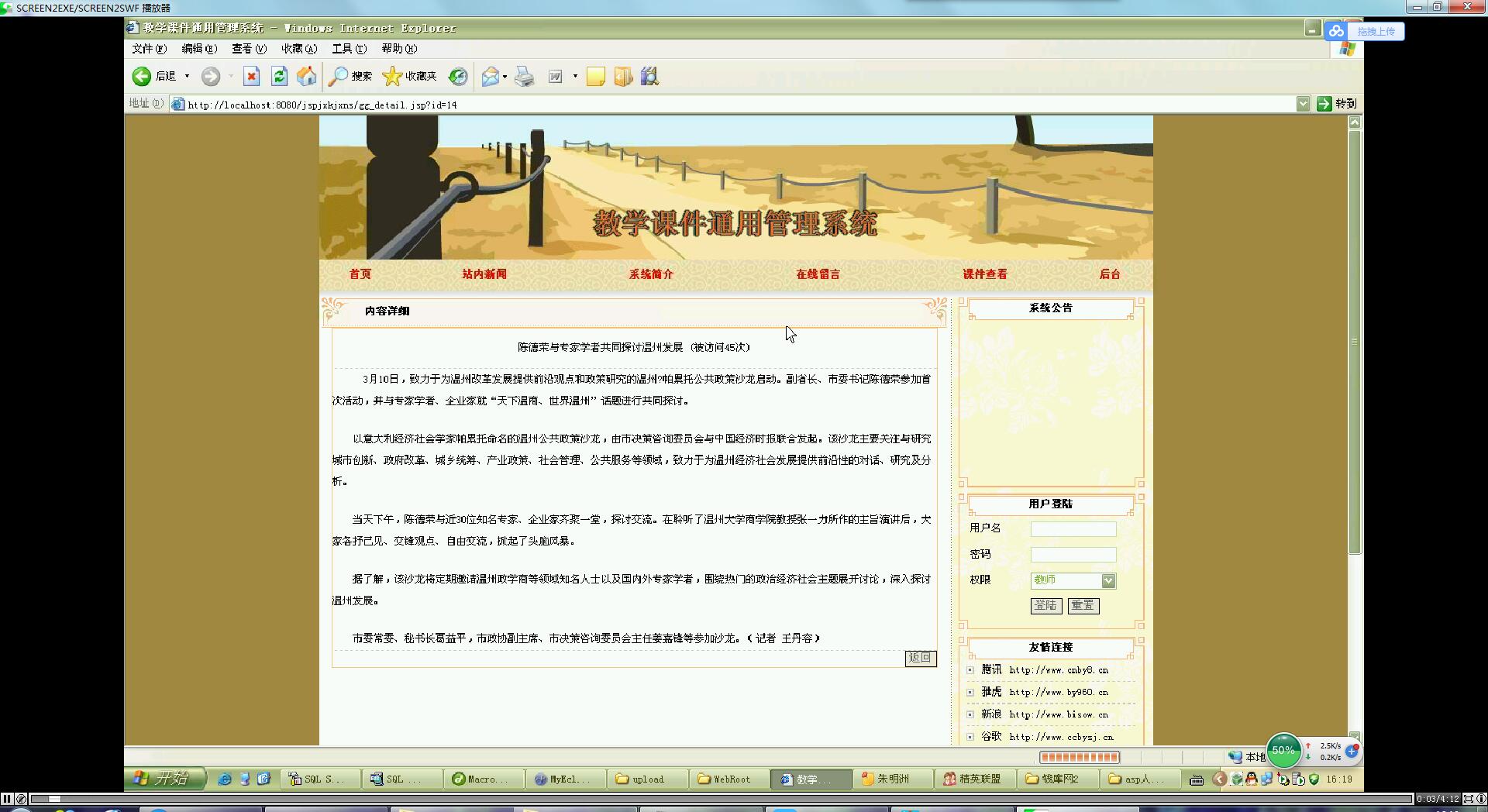Screen dimensions: 1488x812
Task: Click the 登陆 login button
Action: tap(1046, 606)
